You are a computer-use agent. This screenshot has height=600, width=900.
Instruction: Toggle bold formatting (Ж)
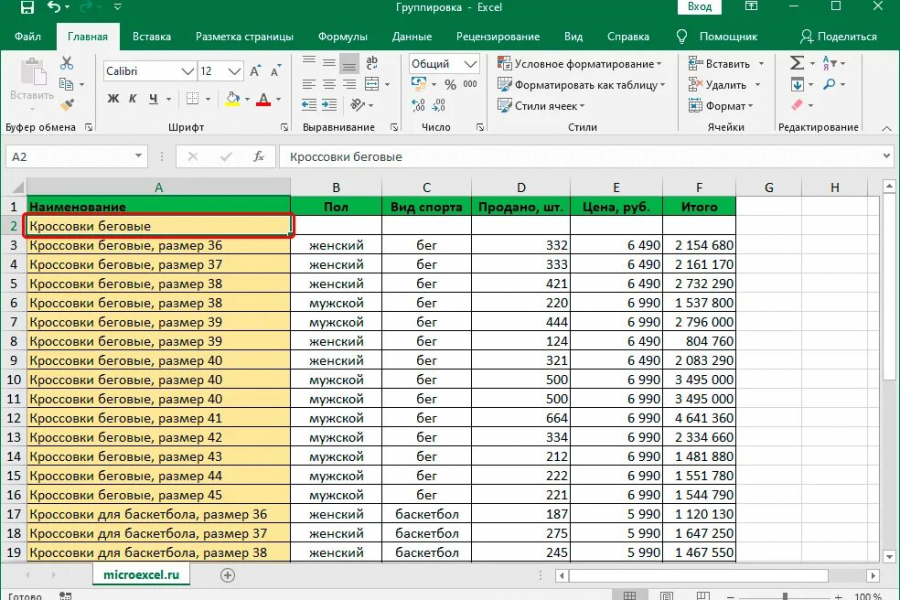pyautogui.click(x=113, y=99)
